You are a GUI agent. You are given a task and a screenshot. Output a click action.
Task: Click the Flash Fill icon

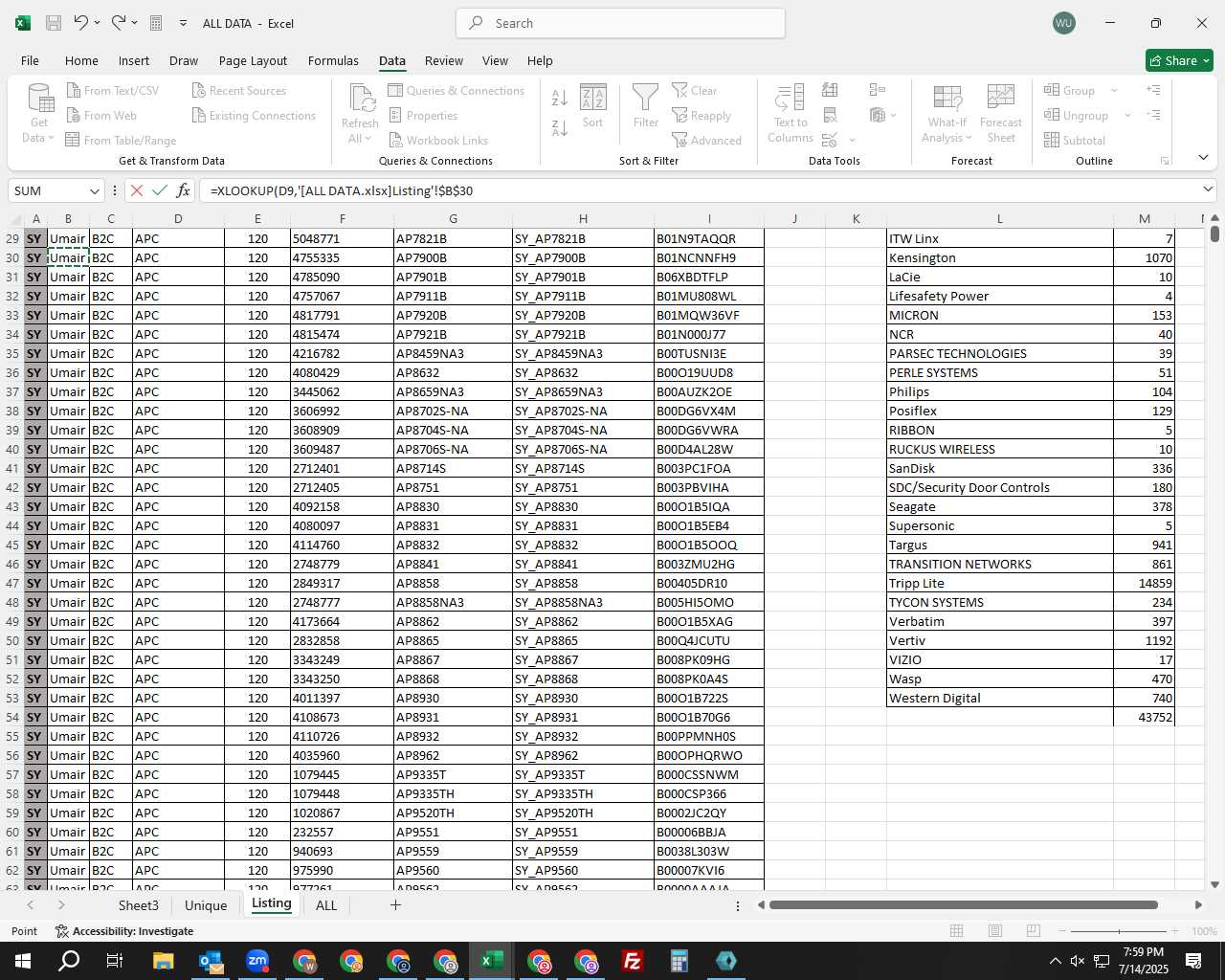coord(831,90)
